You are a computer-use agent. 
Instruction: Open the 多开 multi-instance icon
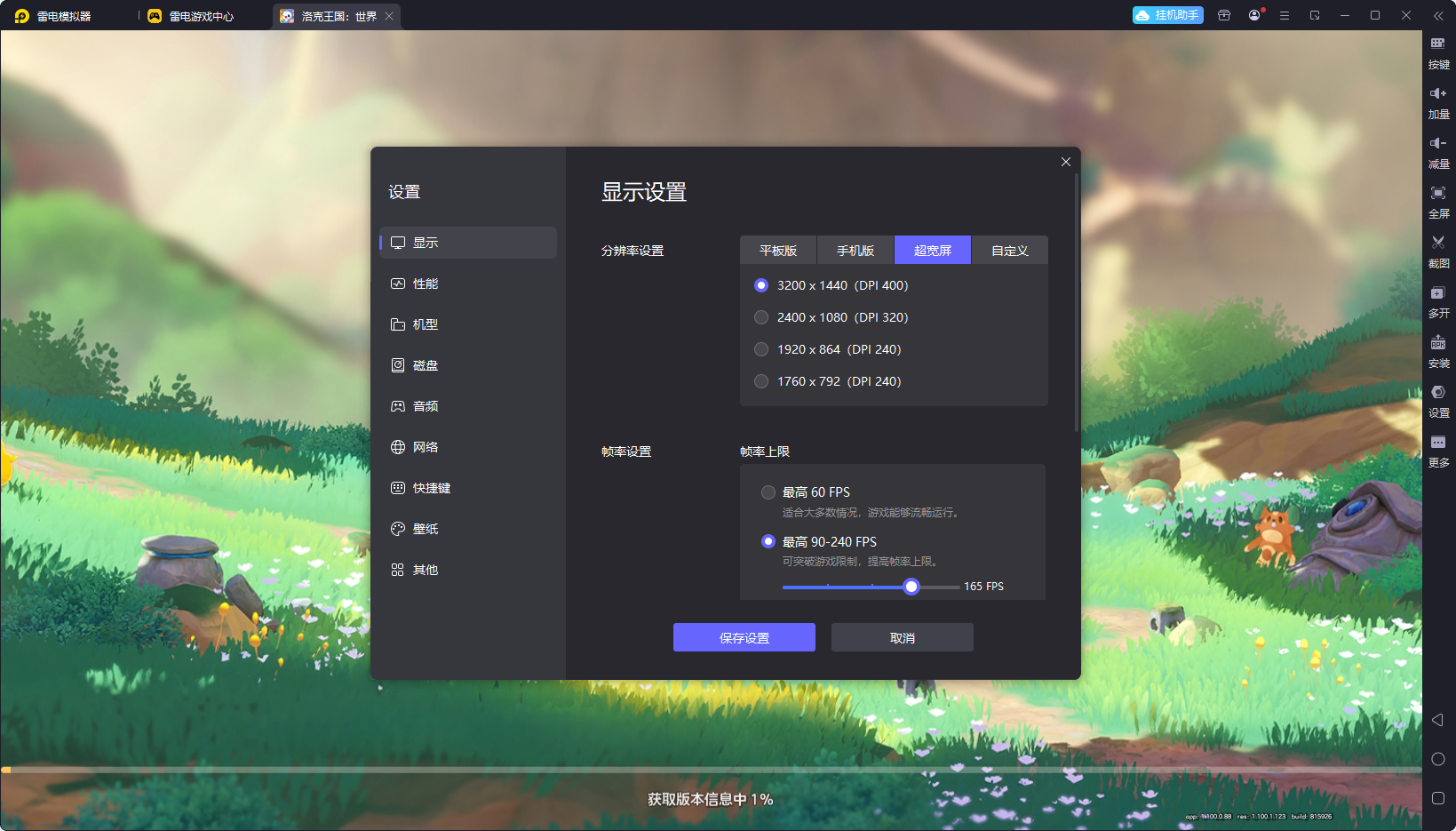point(1438,301)
